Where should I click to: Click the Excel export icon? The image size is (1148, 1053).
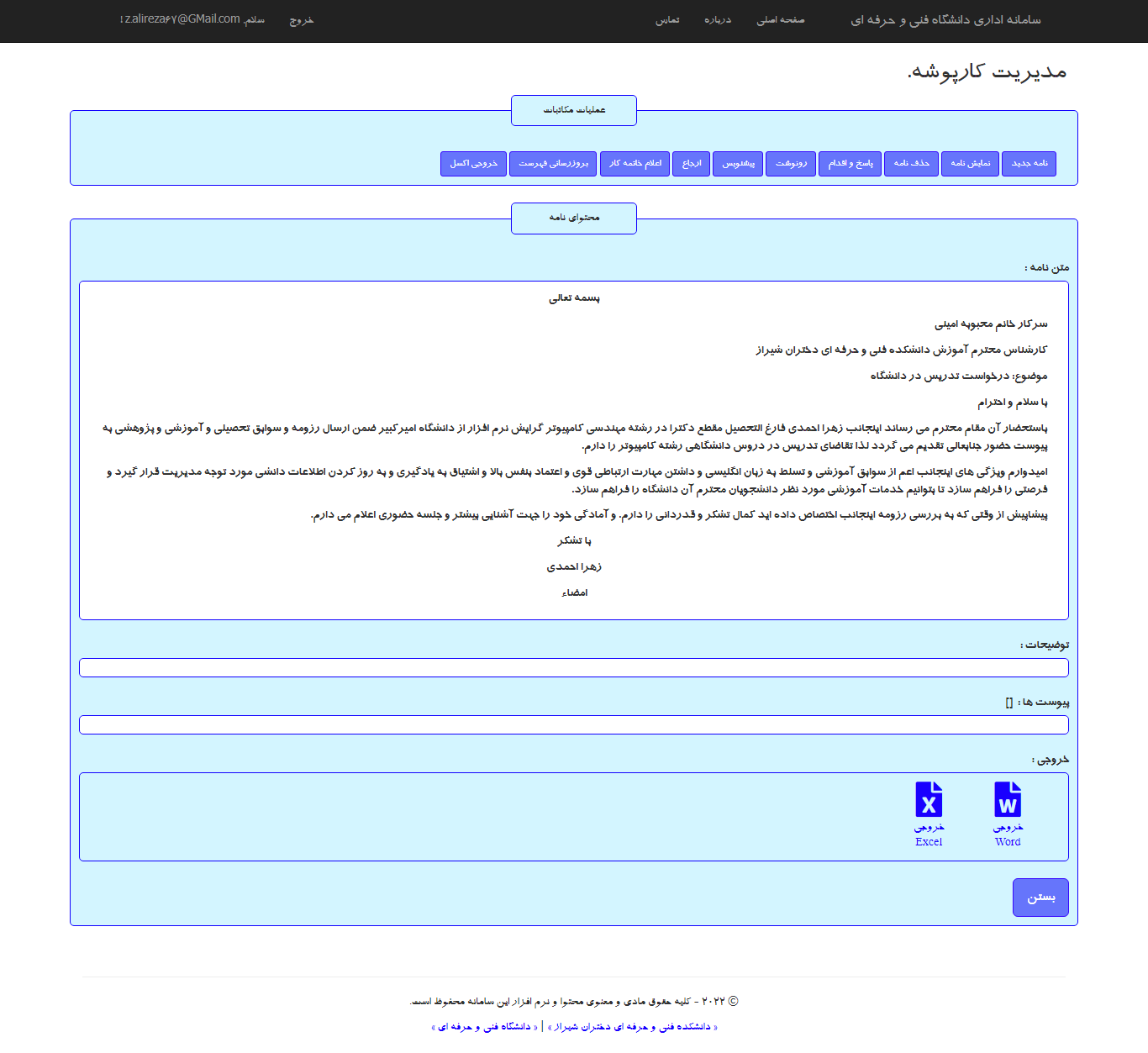click(929, 800)
